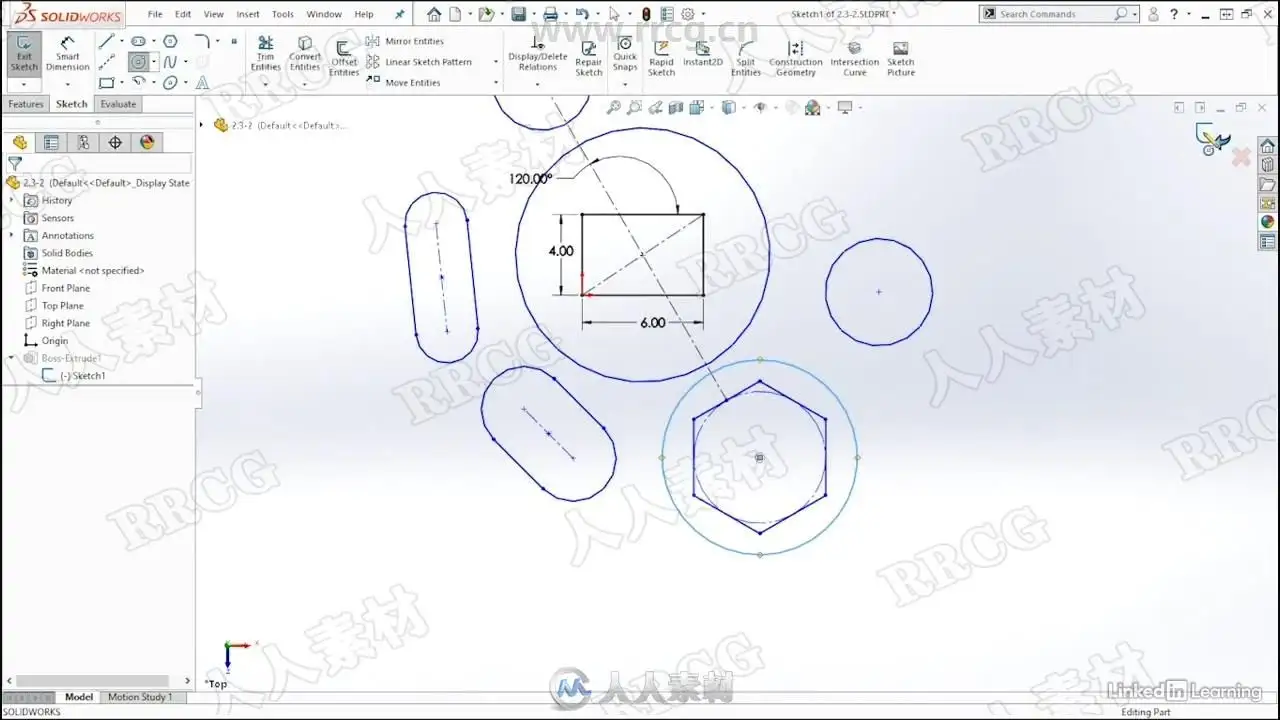Toggle Rapid Sketch
Viewport: 1280px width, 720px height.
[661, 59]
